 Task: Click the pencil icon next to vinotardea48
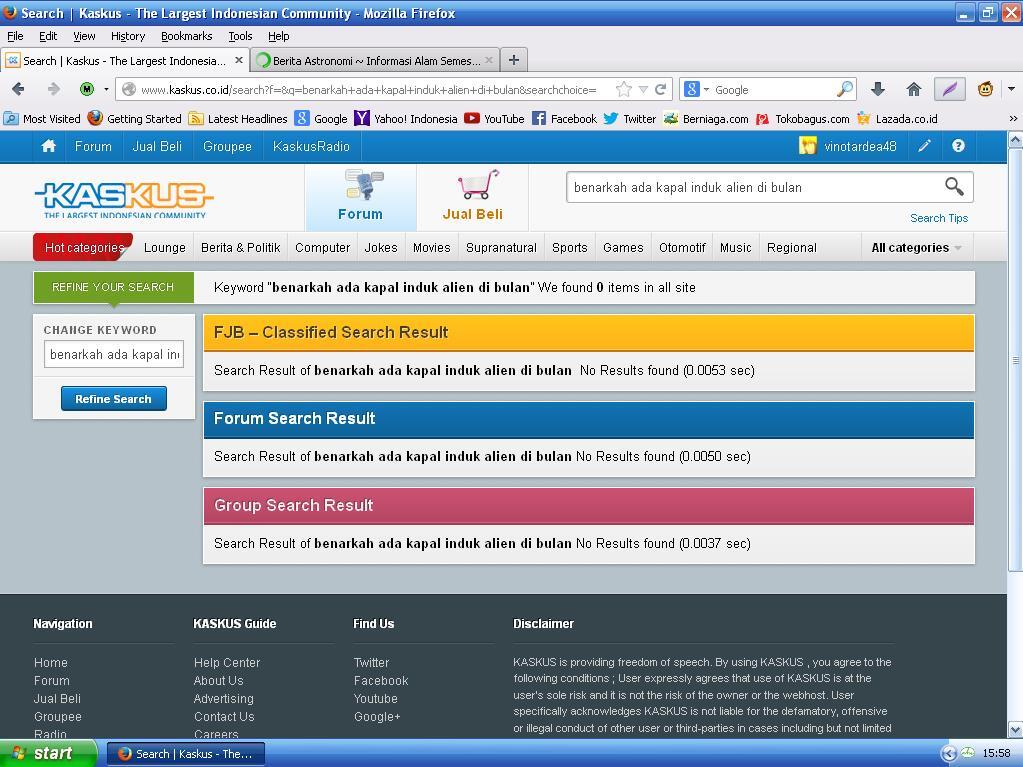click(924, 146)
